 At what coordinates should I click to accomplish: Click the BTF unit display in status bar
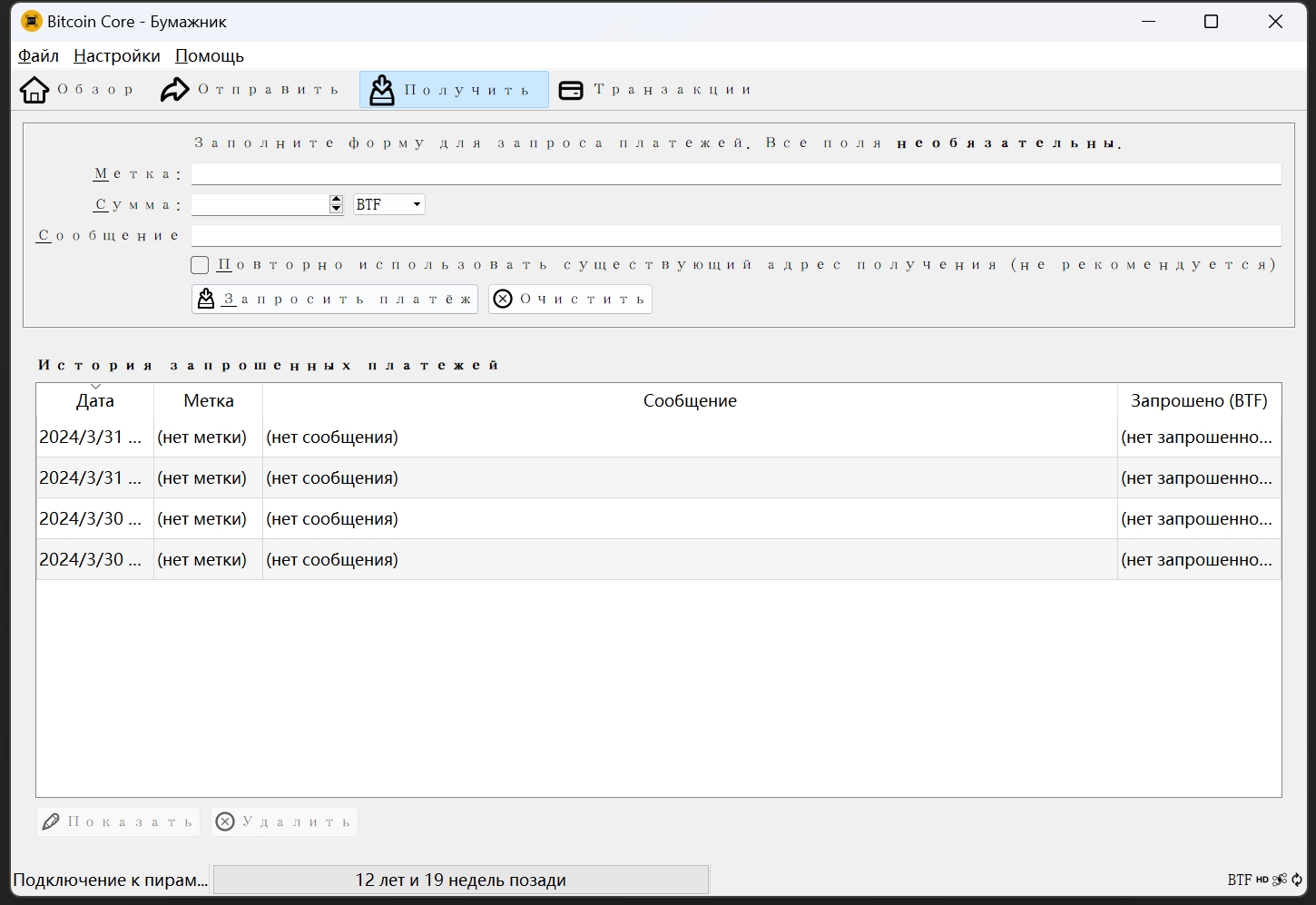tap(1240, 880)
